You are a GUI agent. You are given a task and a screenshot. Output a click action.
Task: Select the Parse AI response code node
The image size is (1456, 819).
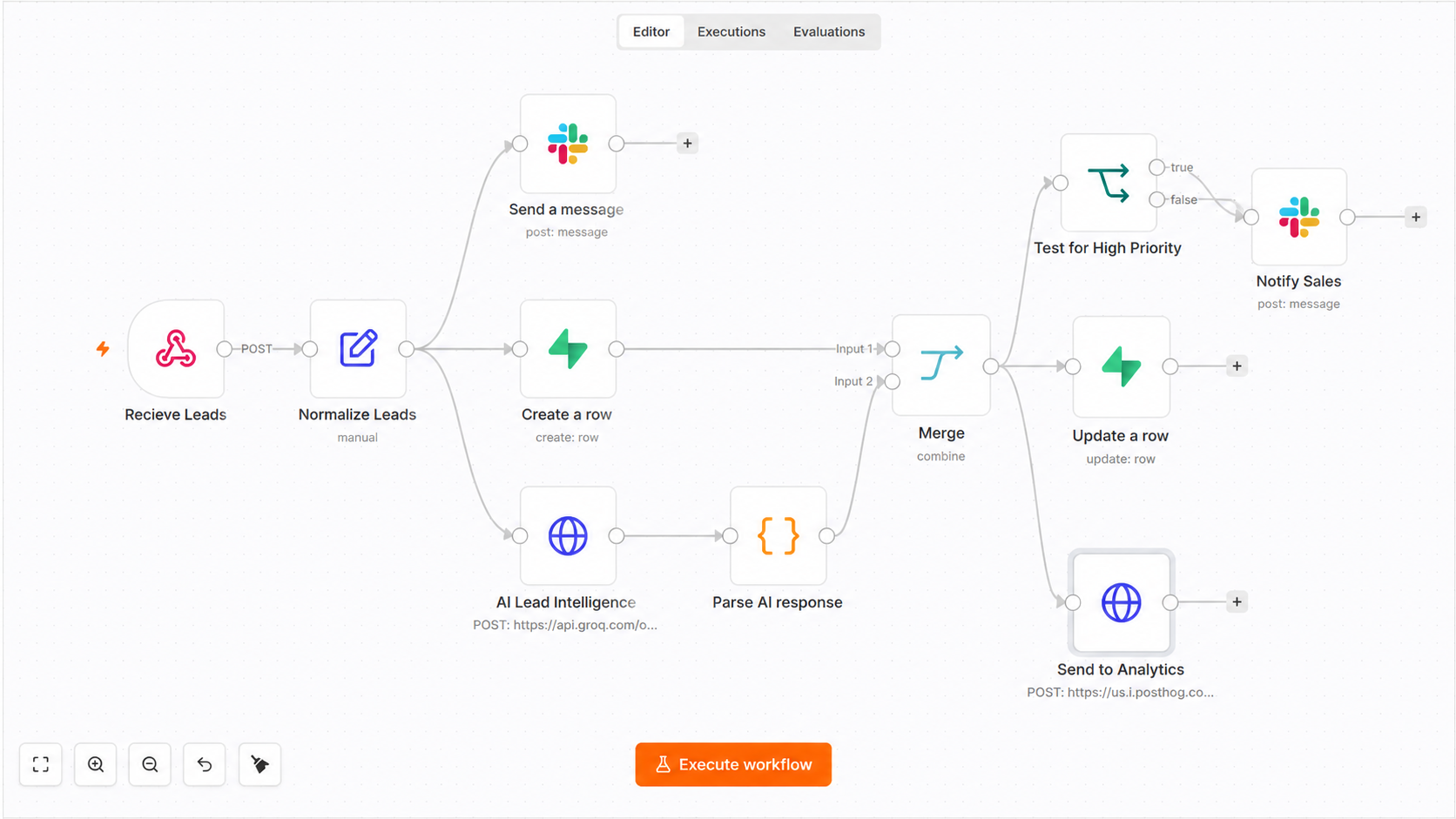pyautogui.click(x=778, y=536)
